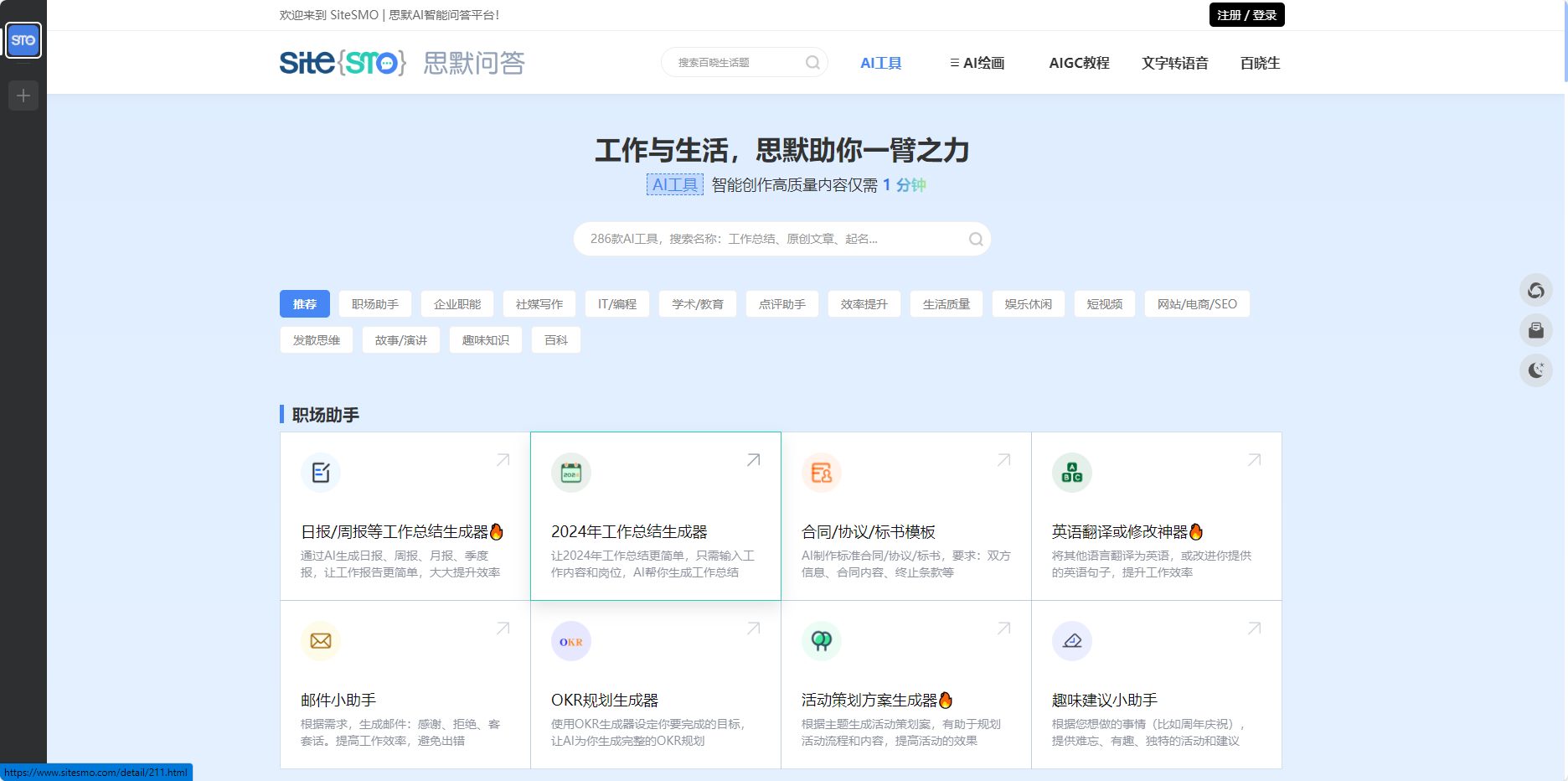
Task: Open 2024年工作总结生成器 via its arrow link
Action: point(753,459)
